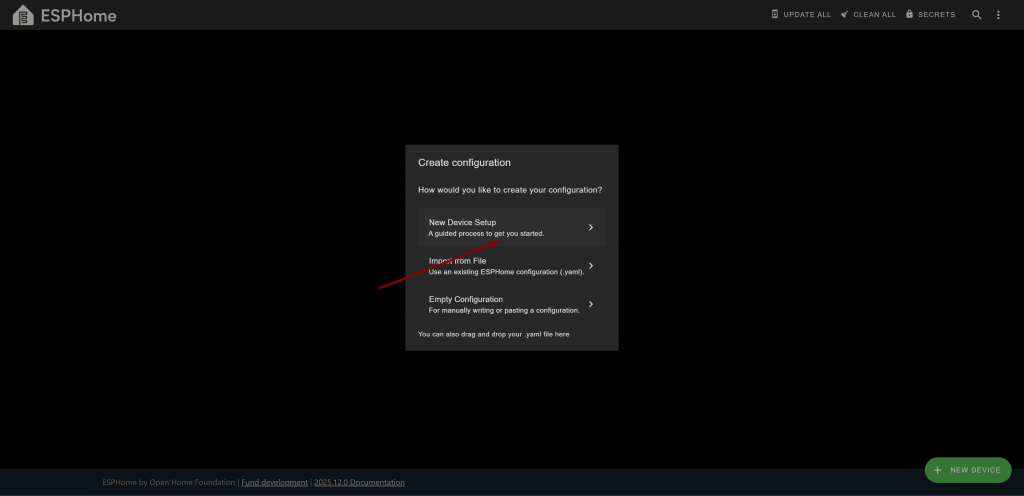Expand the Import from File chevron arrow
1024x496 pixels.
click(x=591, y=266)
